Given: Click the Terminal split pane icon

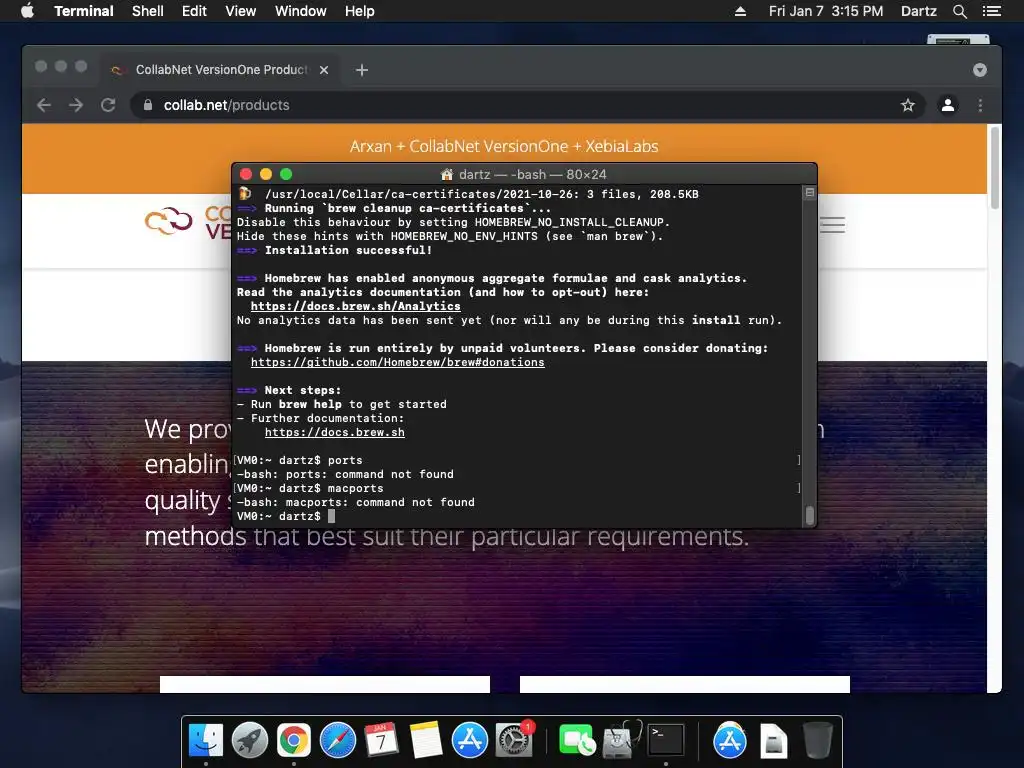Looking at the screenshot, I should (809, 193).
